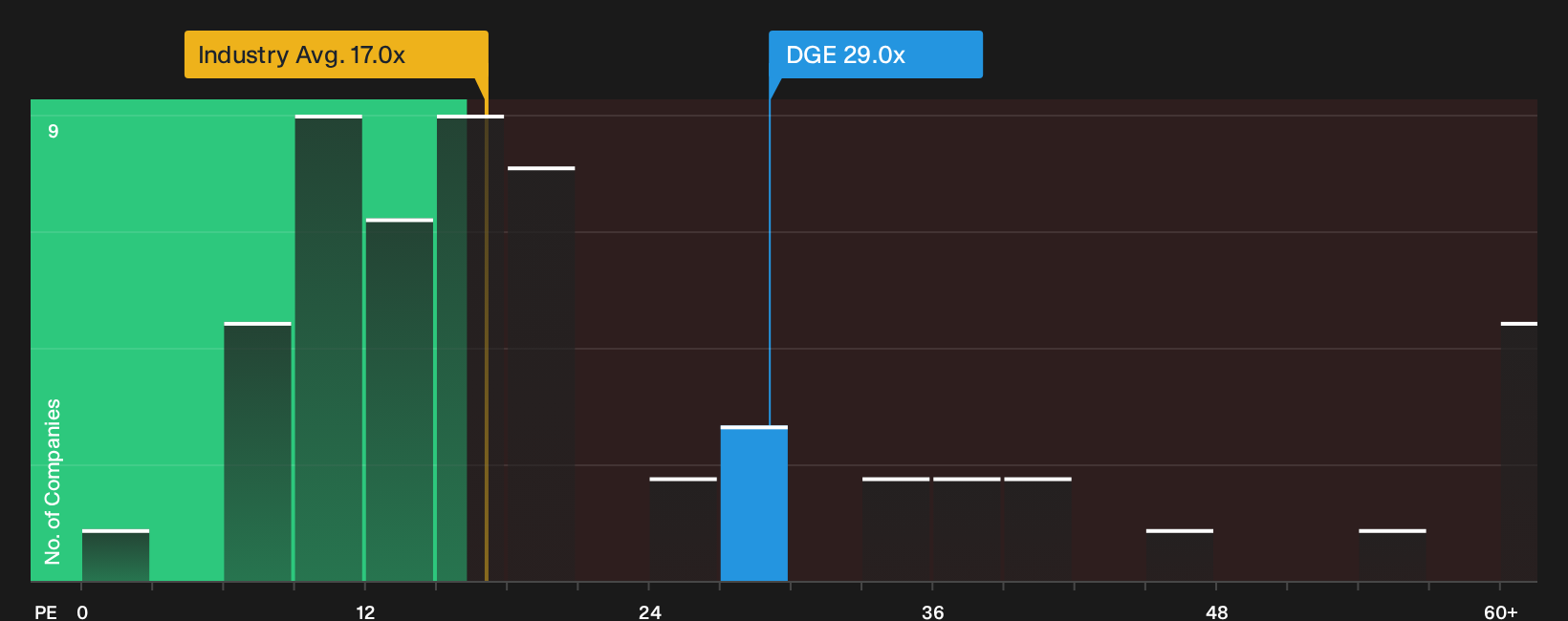The image size is (1568, 621).
Task: Click the x-axis label 48
Action: (1216, 611)
